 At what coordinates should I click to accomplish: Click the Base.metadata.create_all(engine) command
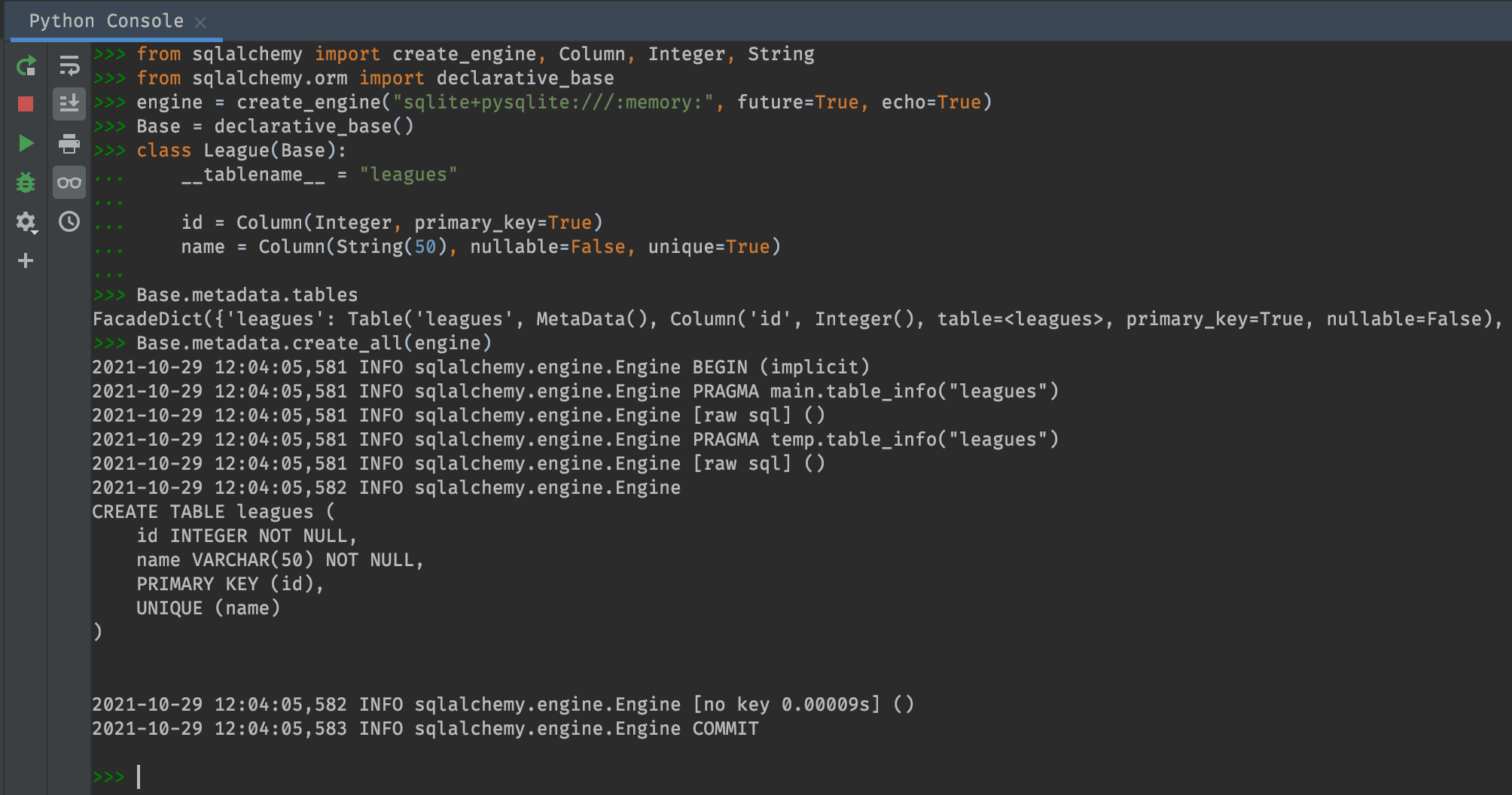click(x=313, y=343)
